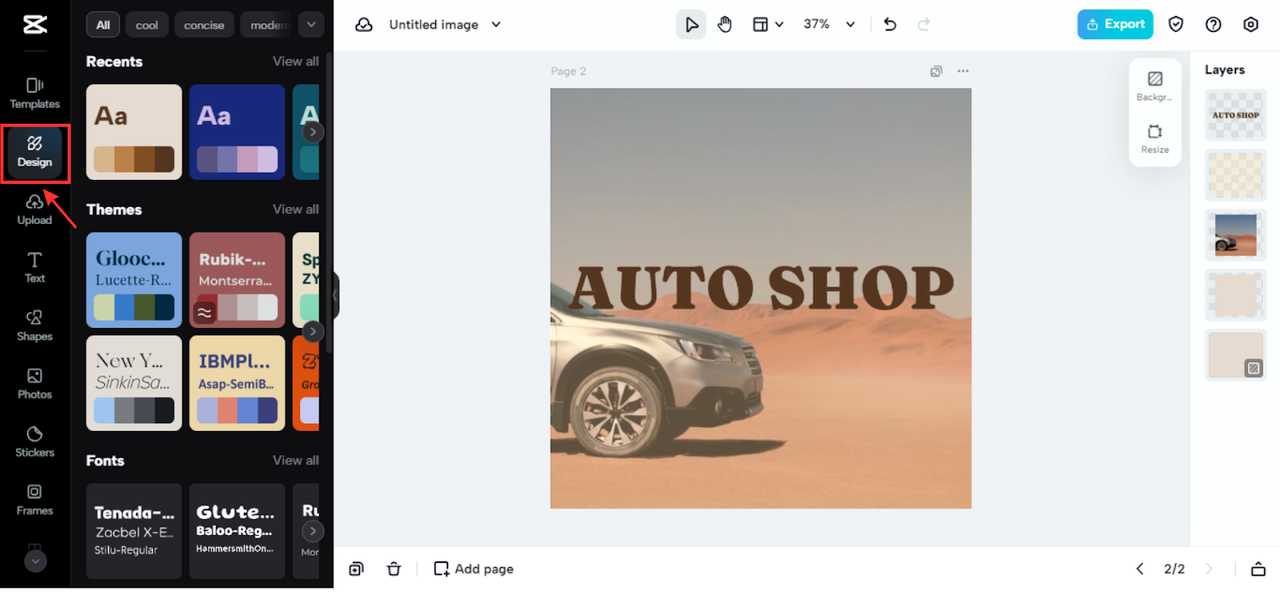1280x595 pixels.
Task: Select the concise style filter tab
Action: 204,25
